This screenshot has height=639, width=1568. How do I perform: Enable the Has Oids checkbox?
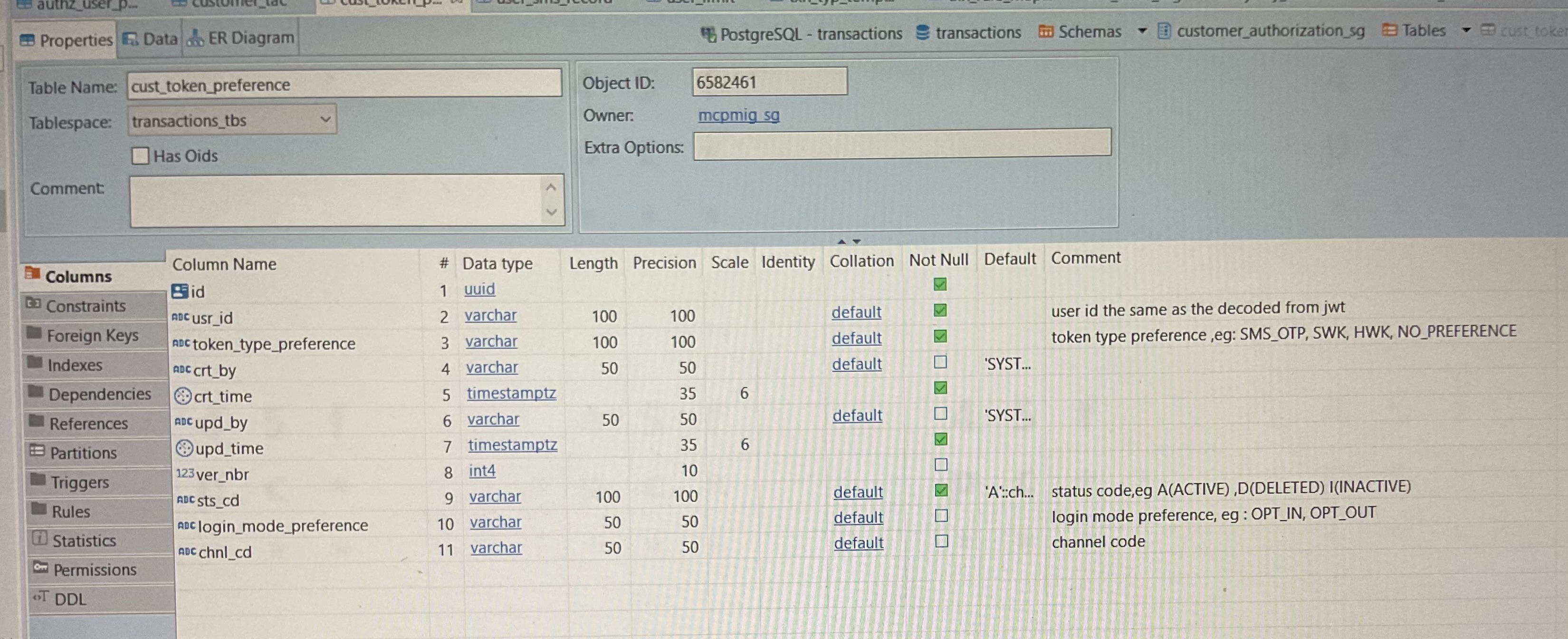coord(140,156)
